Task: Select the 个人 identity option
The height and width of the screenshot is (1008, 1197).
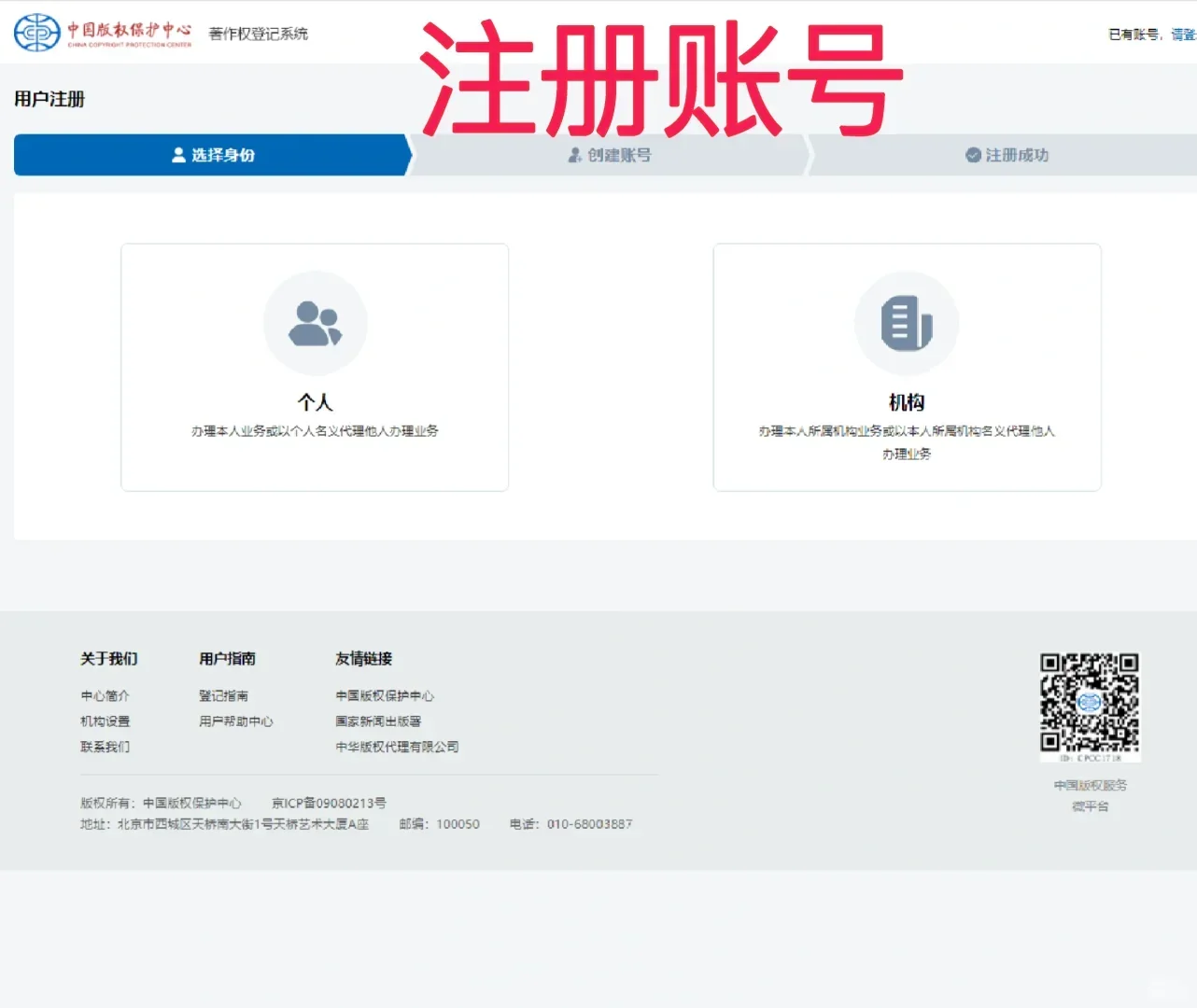Action: pos(315,368)
